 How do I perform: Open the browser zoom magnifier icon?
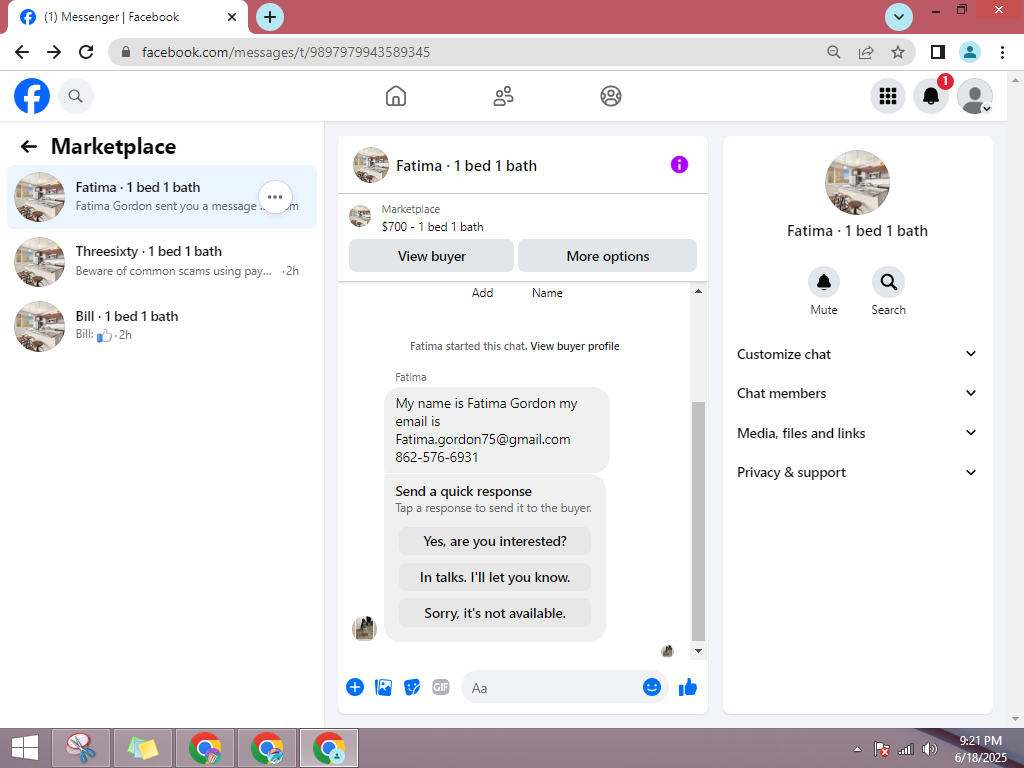point(833,52)
